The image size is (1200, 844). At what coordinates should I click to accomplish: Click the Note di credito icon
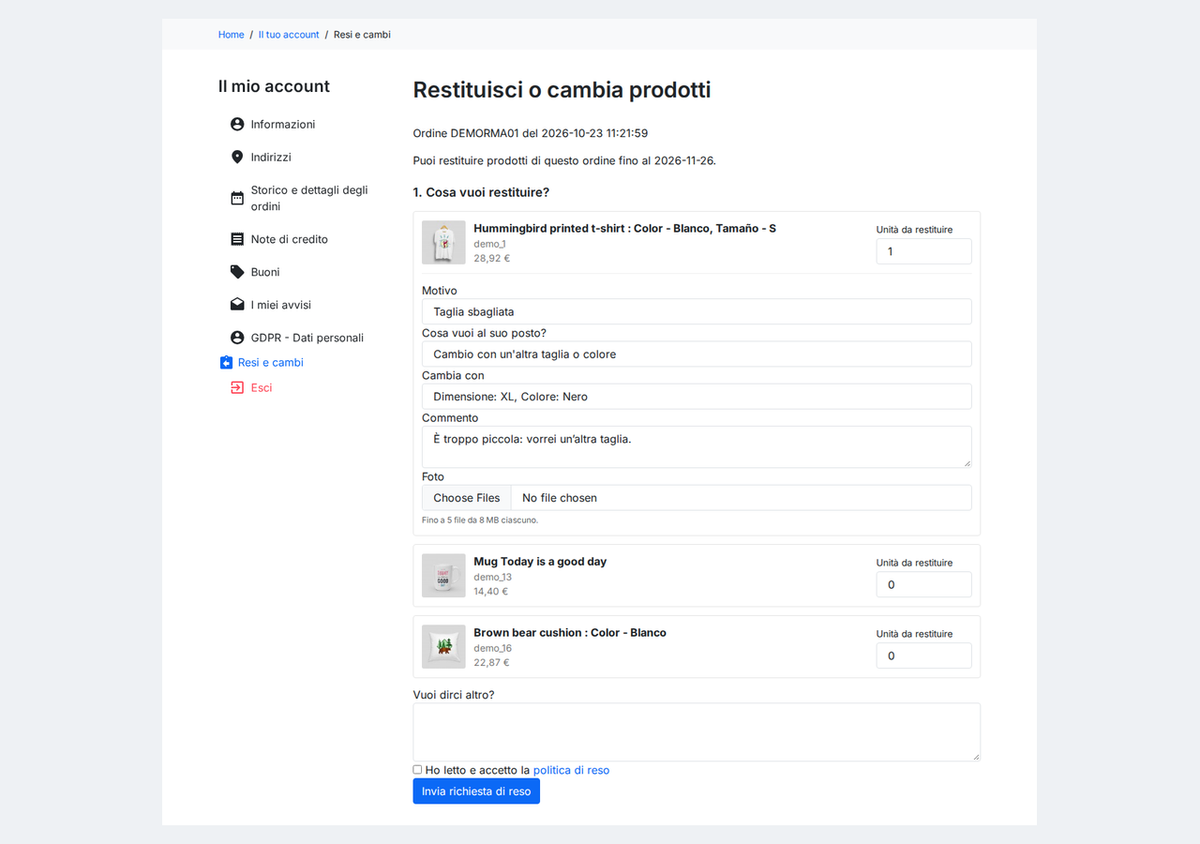(x=237, y=239)
